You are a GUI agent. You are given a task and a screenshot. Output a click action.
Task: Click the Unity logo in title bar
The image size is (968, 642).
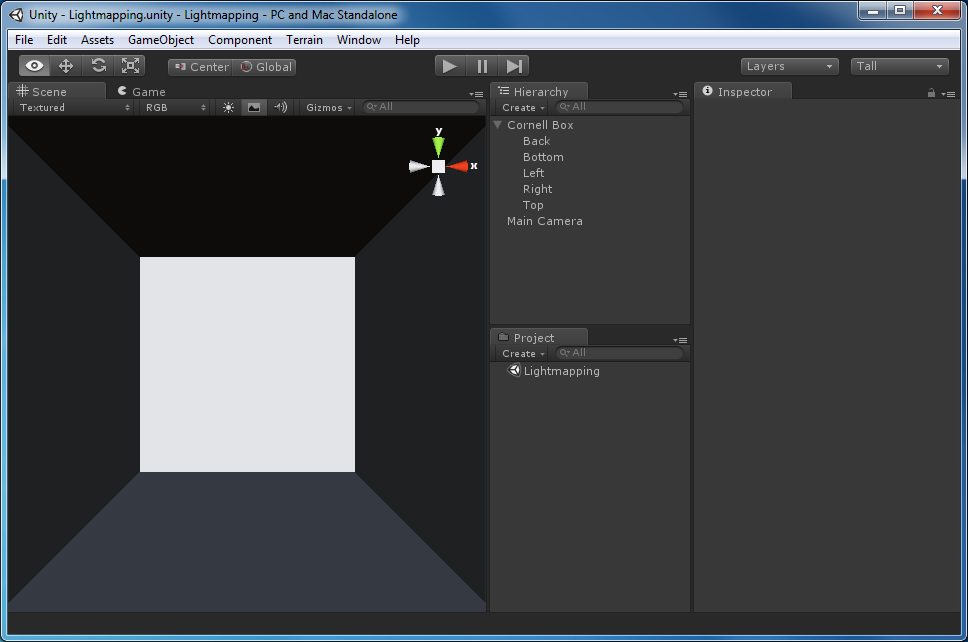(x=17, y=15)
